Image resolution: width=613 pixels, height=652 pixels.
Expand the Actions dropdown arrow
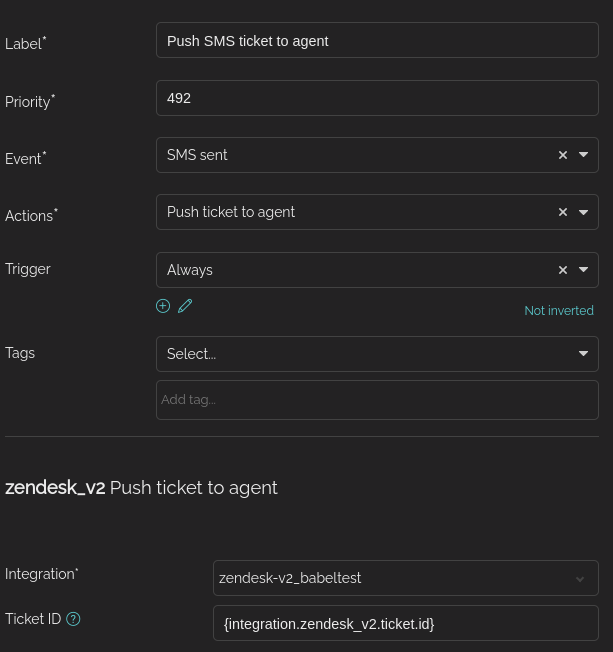tap(583, 212)
